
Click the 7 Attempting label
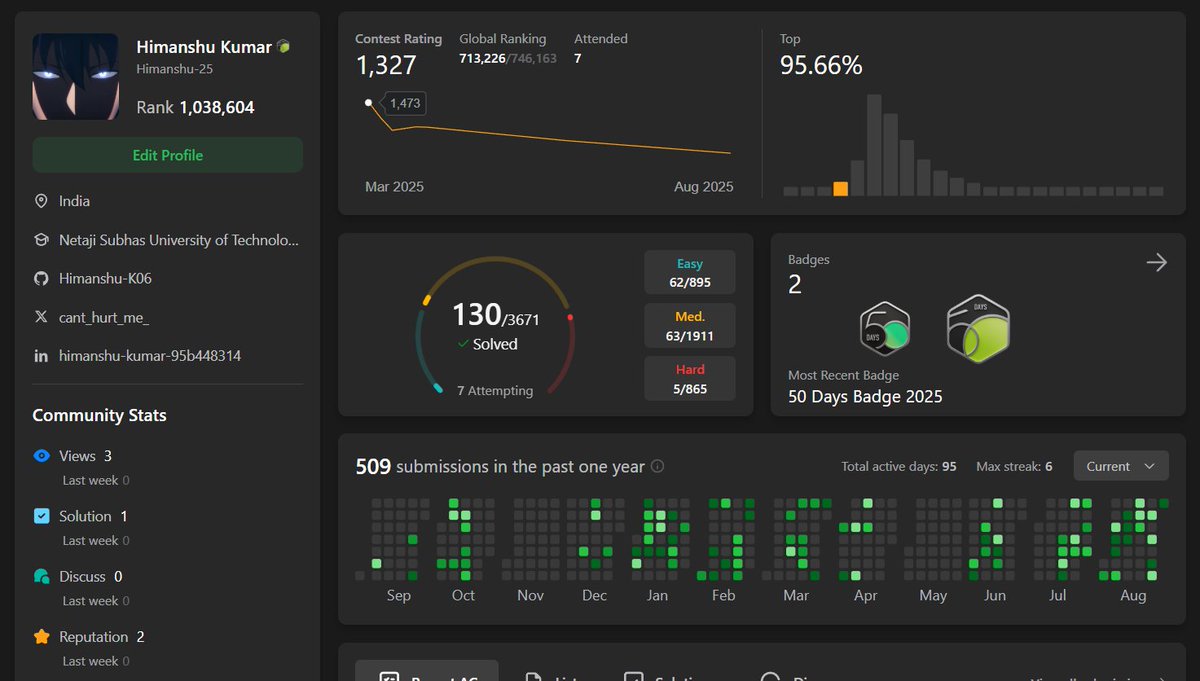coord(495,391)
